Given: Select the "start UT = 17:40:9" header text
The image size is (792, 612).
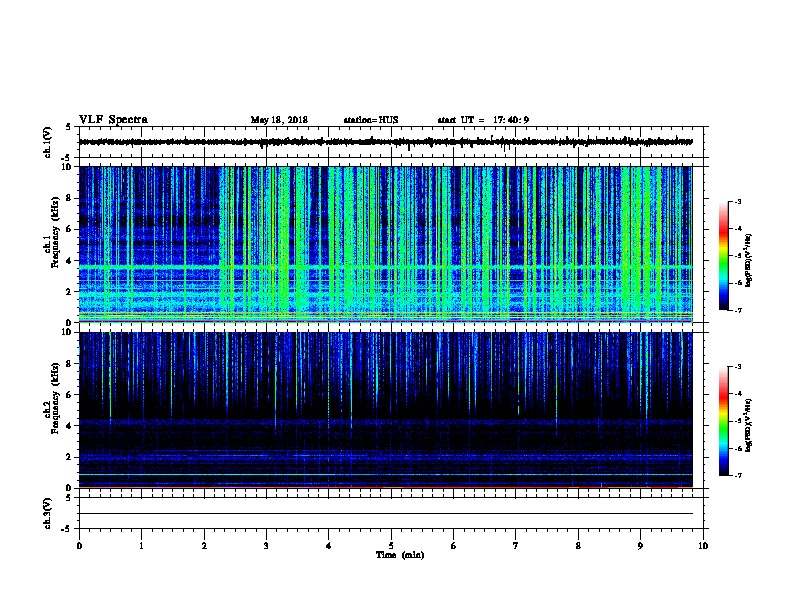Looking at the screenshot, I should point(483,120).
